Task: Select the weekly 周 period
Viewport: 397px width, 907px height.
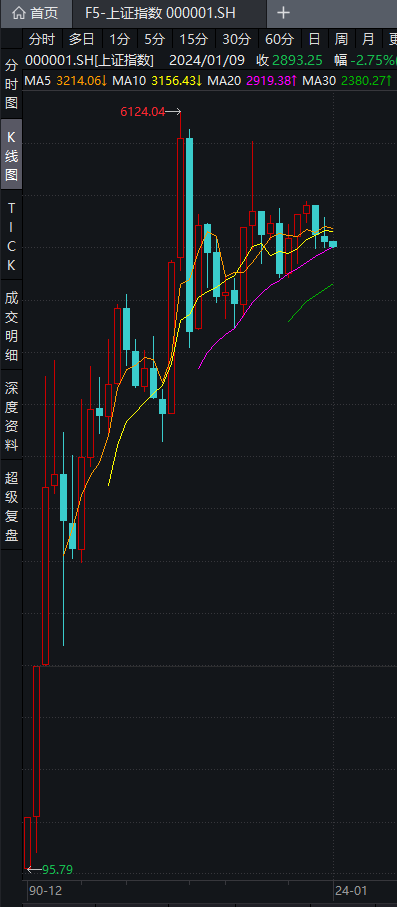Action: coord(341,39)
